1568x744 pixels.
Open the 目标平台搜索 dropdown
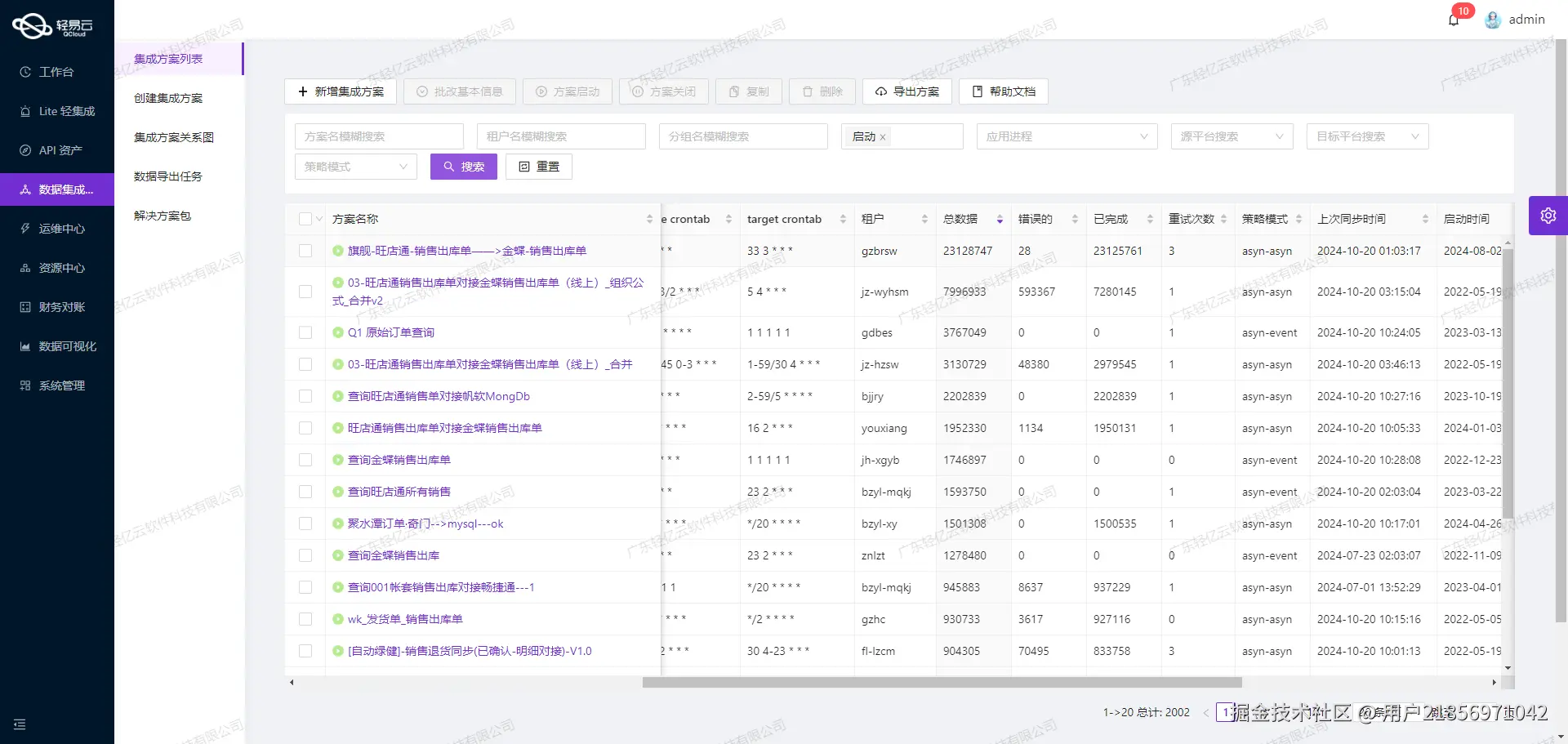pyautogui.click(x=1368, y=136)
